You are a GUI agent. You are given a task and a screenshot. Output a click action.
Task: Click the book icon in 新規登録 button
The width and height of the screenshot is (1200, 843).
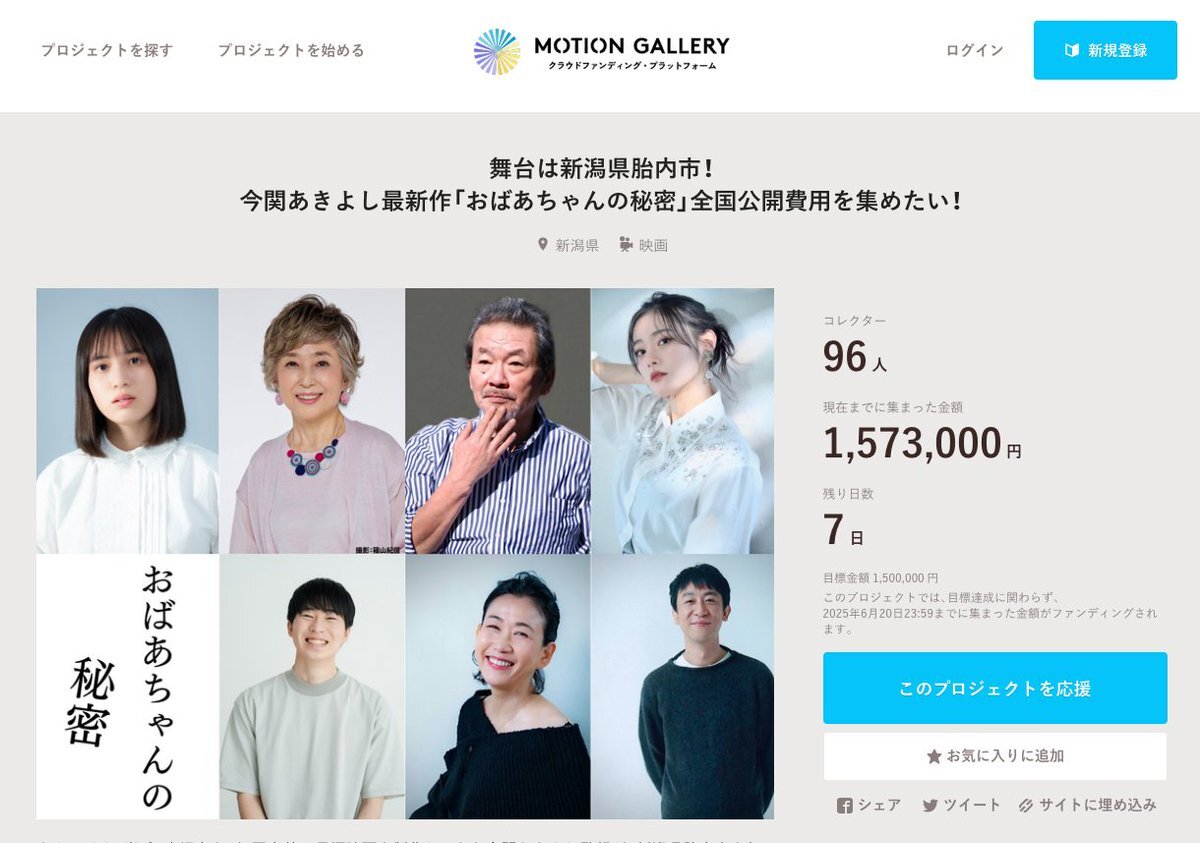tap(1072, 50)
